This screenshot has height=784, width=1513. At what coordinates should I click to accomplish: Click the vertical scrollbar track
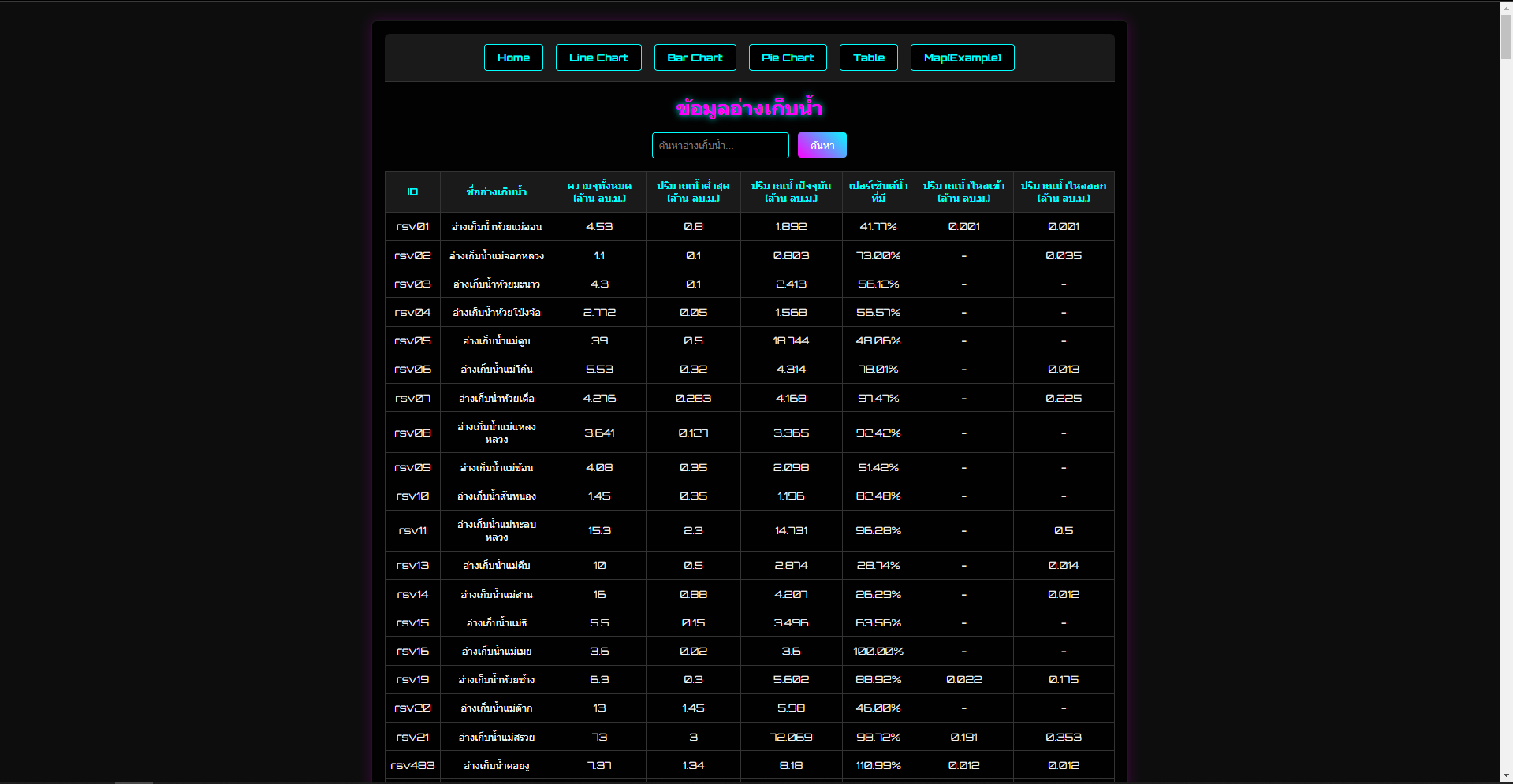point(1506,394)
